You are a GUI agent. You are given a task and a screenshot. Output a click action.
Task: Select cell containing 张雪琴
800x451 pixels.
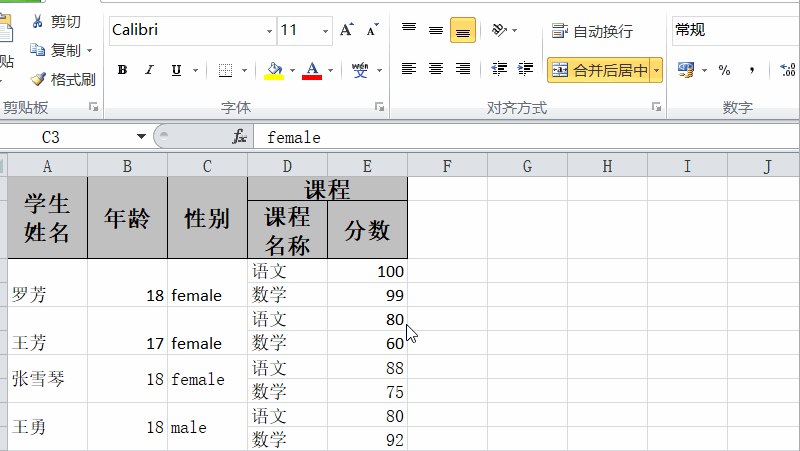click(x=47, y=379)
